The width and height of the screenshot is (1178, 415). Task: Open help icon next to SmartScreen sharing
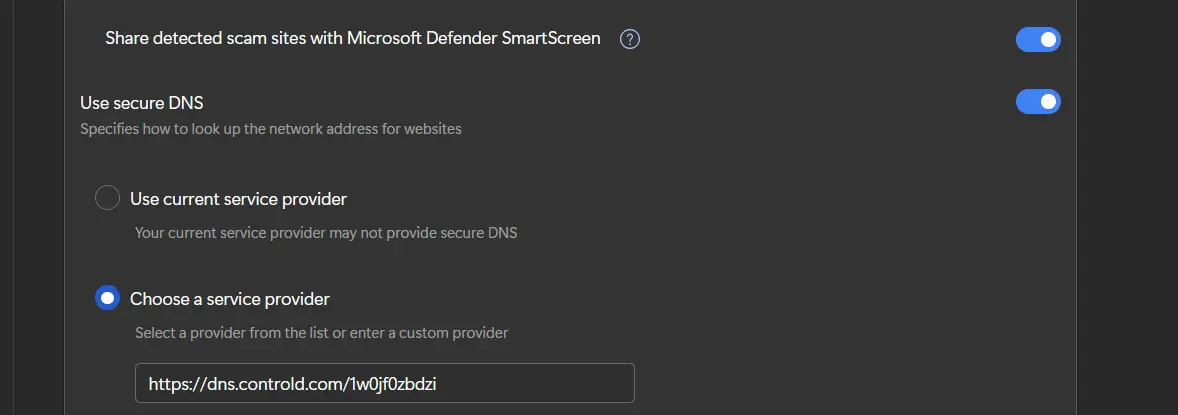point(630,39)
